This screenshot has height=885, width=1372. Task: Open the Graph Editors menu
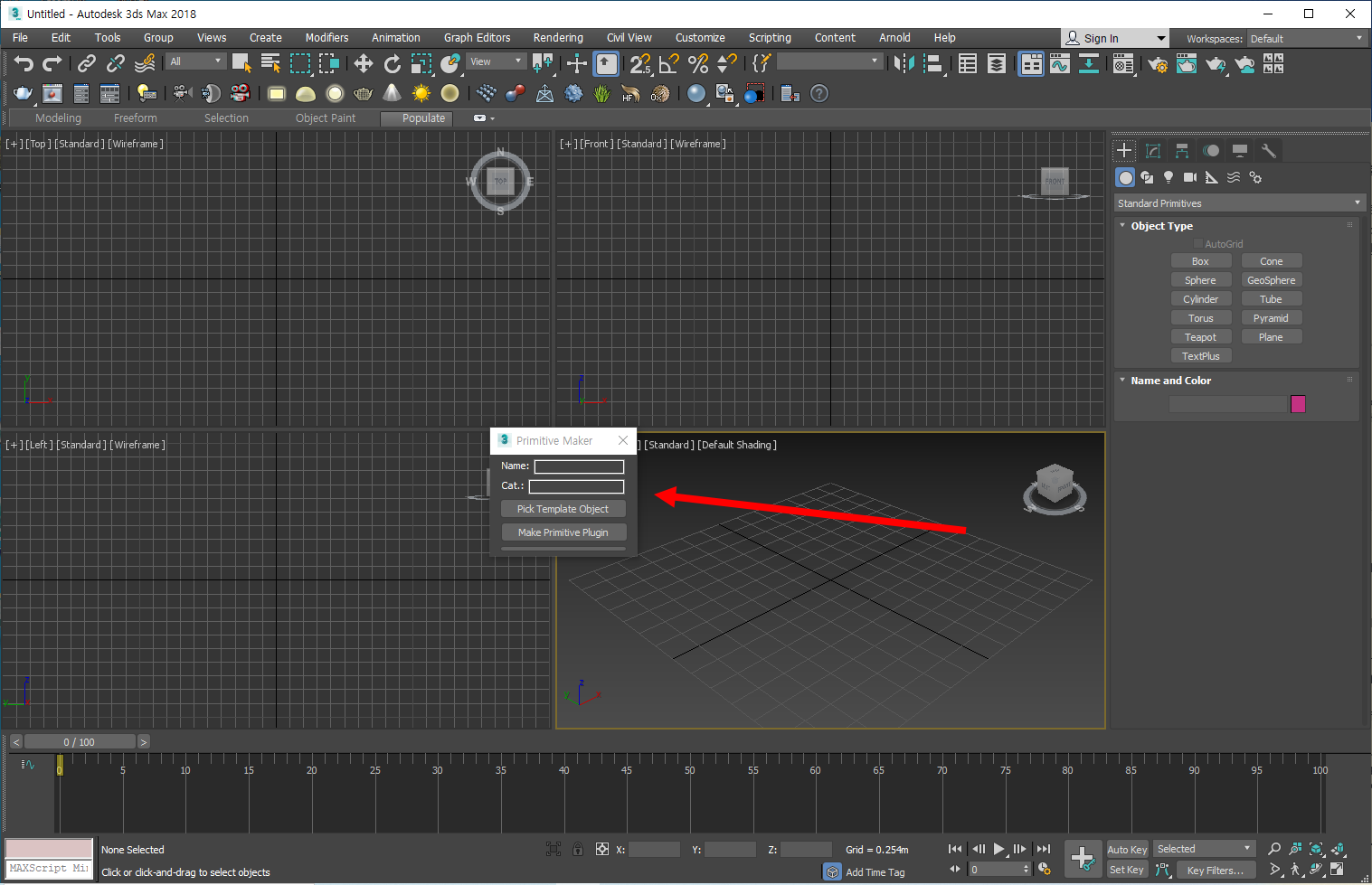(477, 38)
